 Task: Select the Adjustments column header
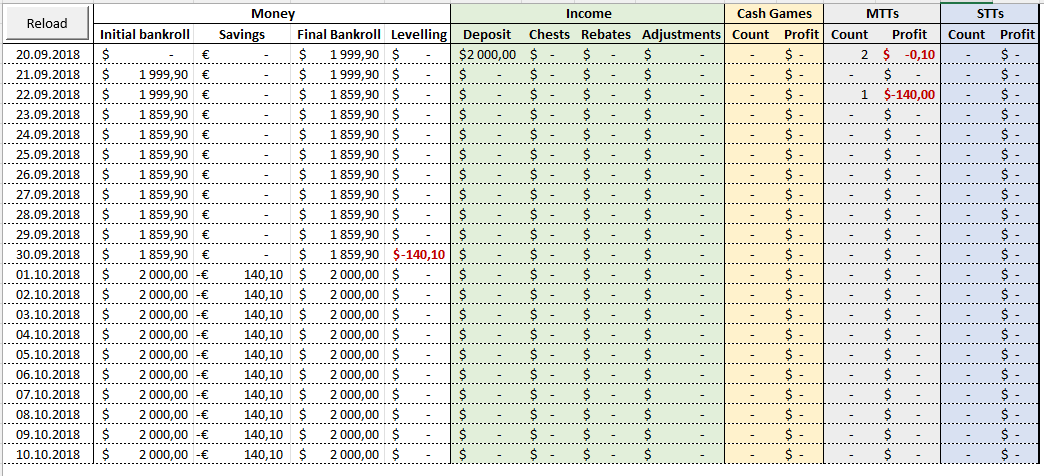(681, 34)
